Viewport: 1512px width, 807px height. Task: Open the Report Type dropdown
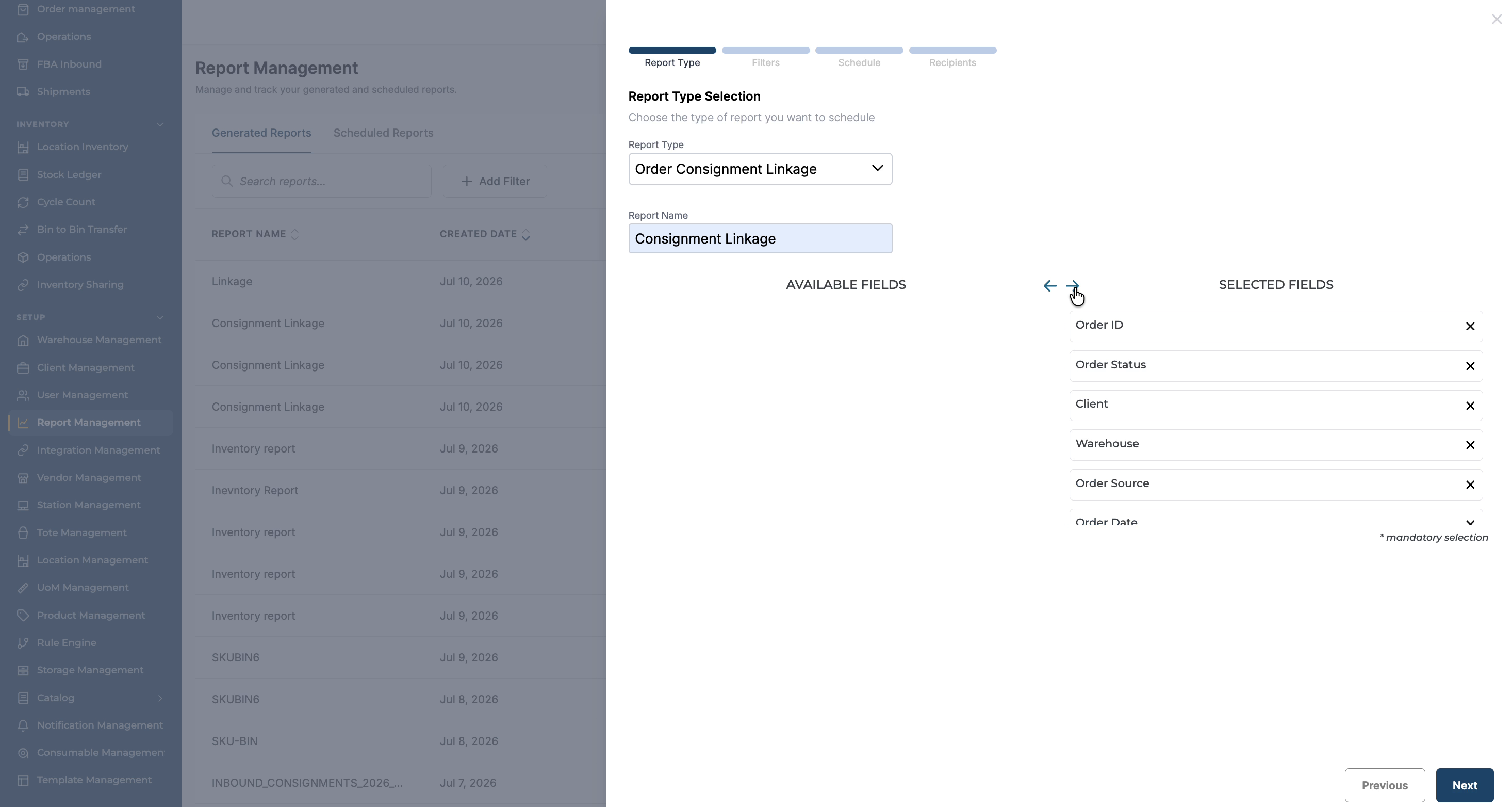(x=760, y=169)
